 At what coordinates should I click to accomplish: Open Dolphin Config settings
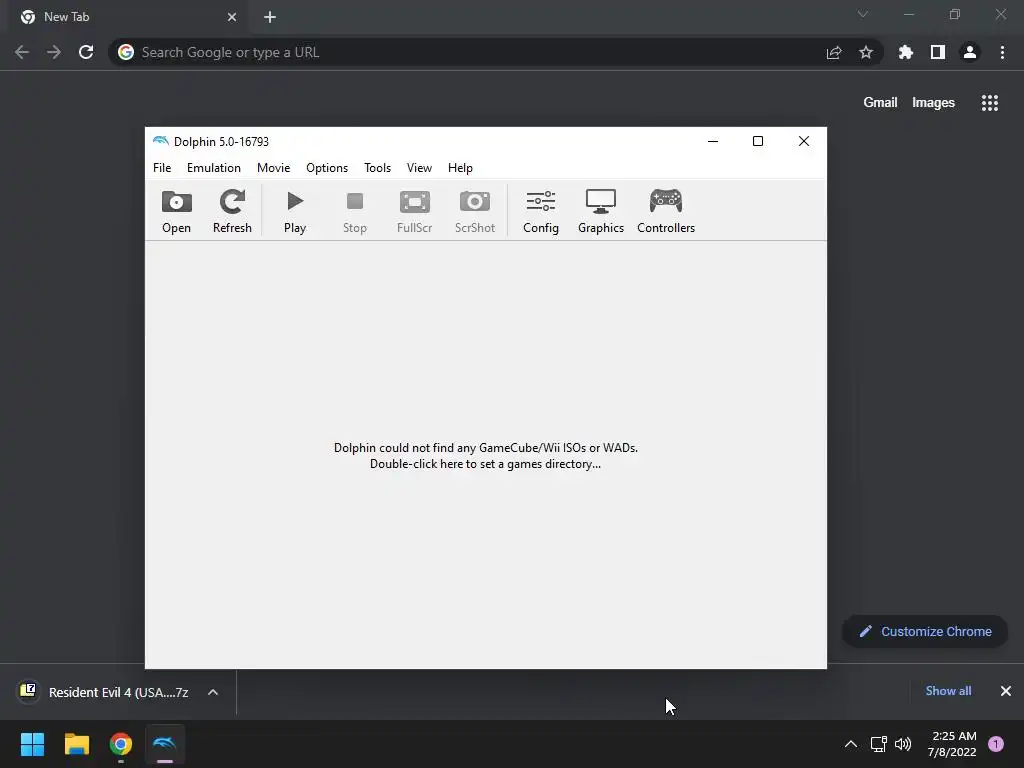541,210
